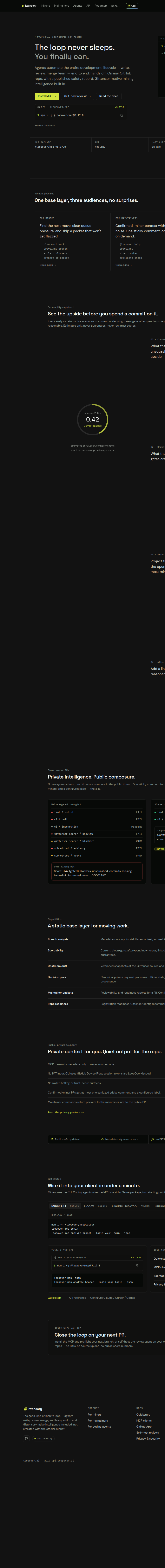Open footer For maintainers link
The height and width of the screenshot is (1568, 165).
point(98,1421)
